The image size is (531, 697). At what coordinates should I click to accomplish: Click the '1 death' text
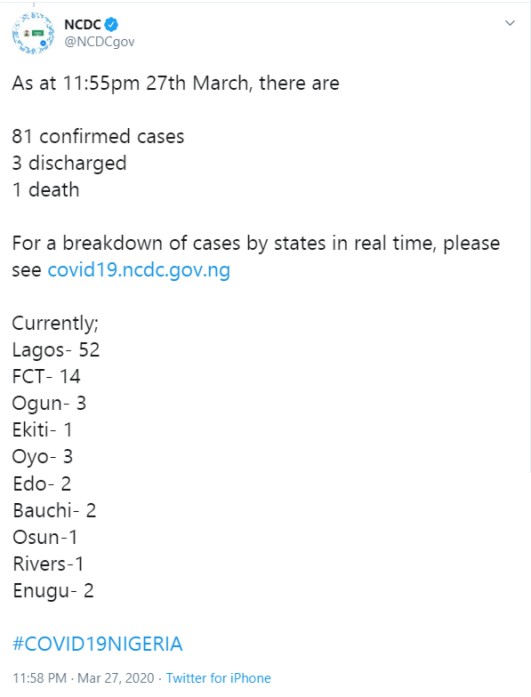click(46, 190)
